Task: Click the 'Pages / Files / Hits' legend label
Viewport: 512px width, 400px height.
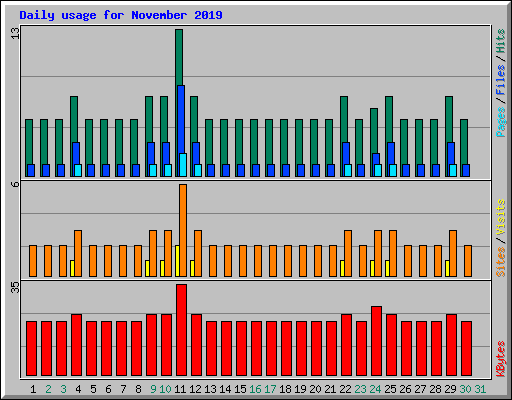Action: pyautogui.click(x=500, y=83)
